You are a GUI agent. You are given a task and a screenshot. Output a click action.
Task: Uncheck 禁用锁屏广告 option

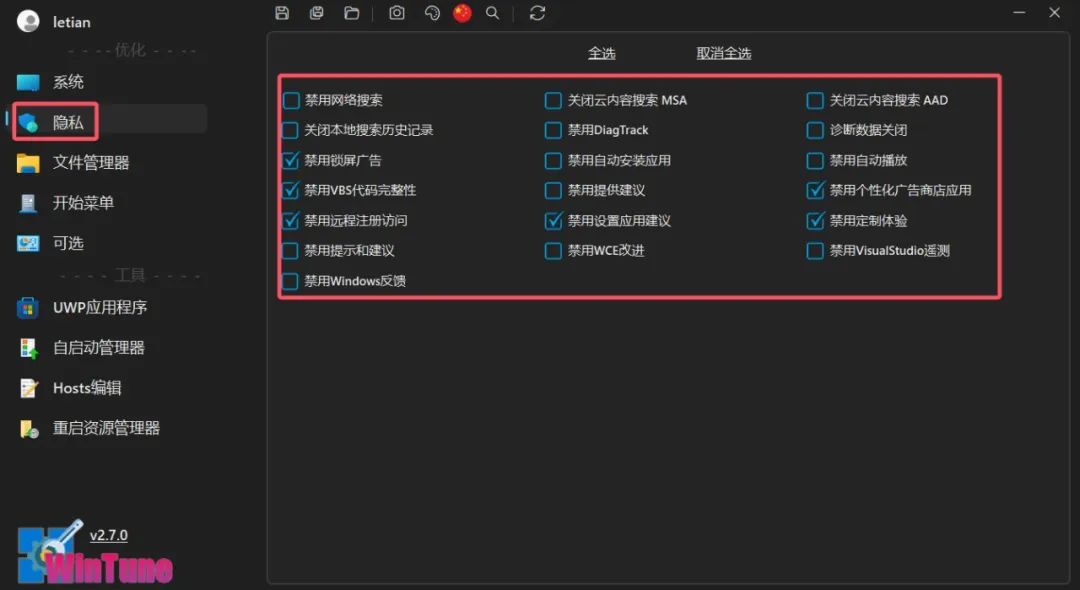point(291,160)
